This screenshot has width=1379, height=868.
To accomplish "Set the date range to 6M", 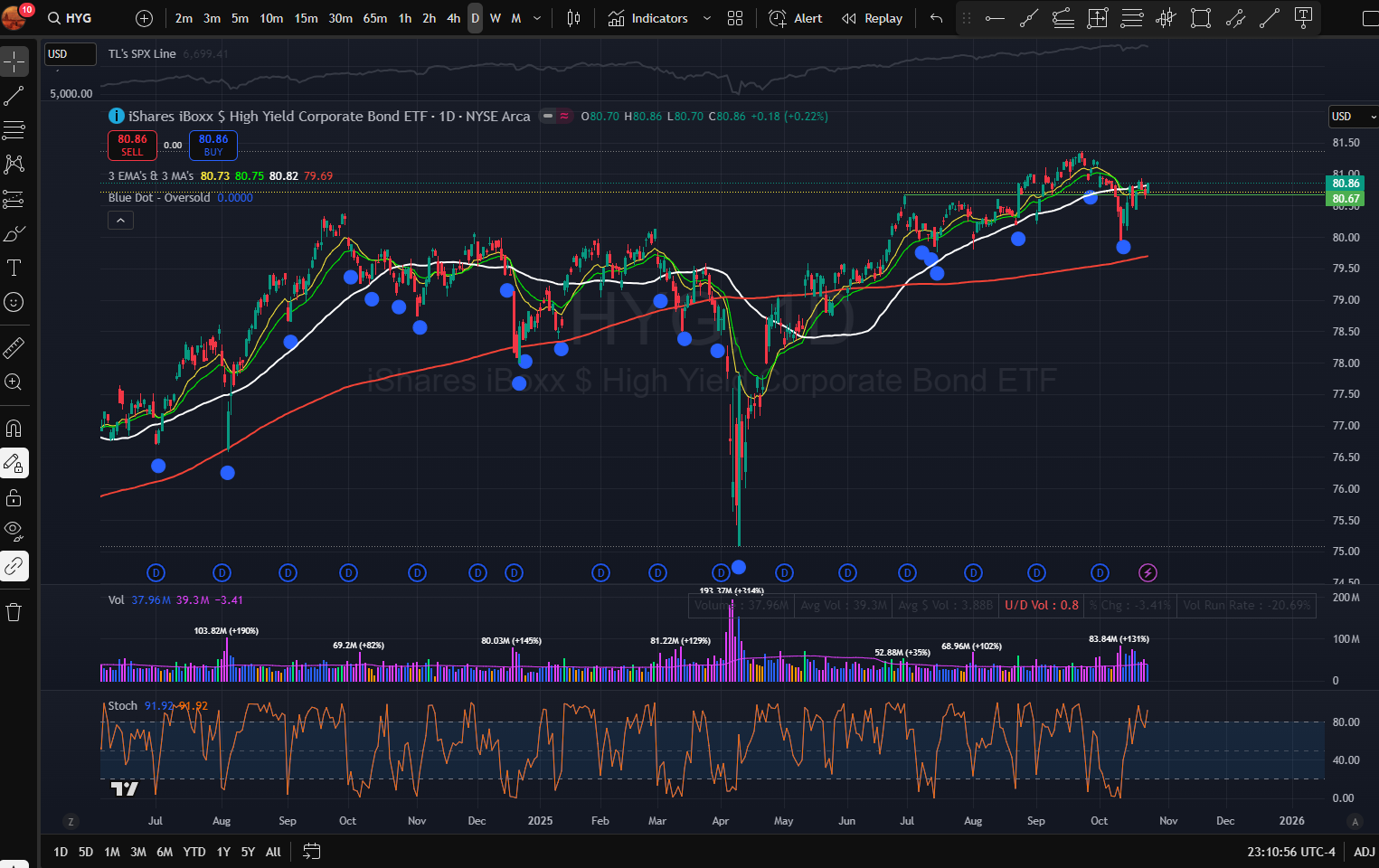I will point(165,852).
